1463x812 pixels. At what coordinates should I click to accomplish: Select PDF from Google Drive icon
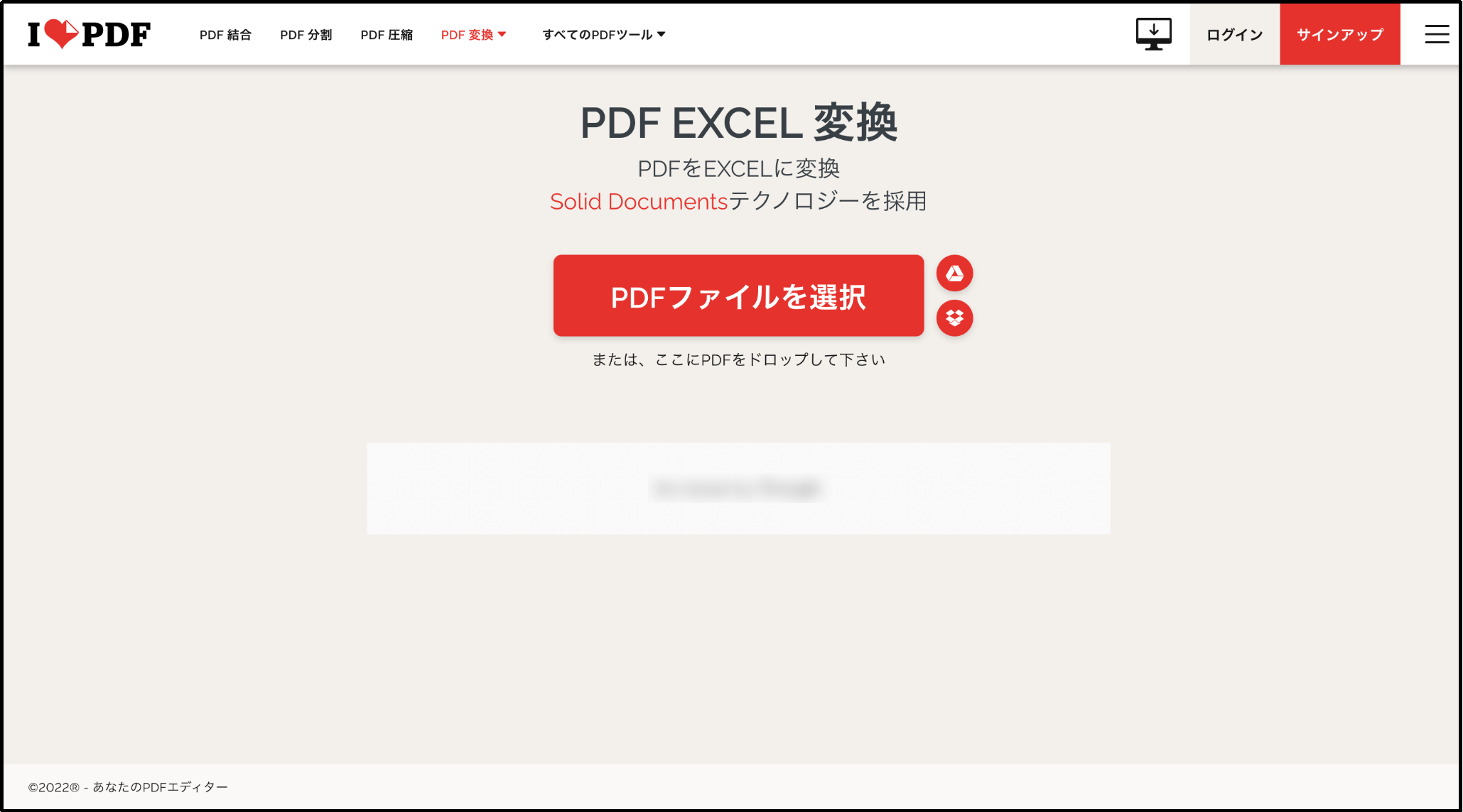[954, 274]
